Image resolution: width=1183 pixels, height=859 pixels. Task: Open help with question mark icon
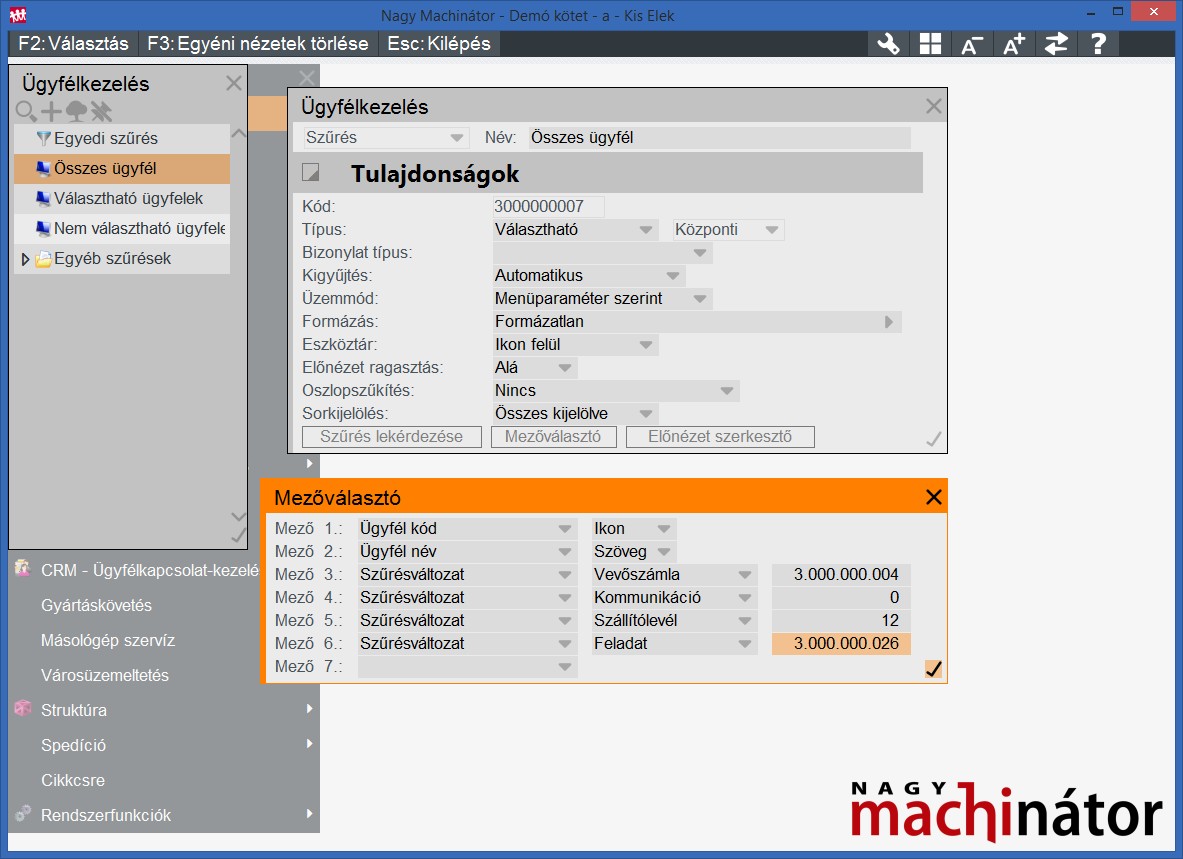pos(1098,44)
